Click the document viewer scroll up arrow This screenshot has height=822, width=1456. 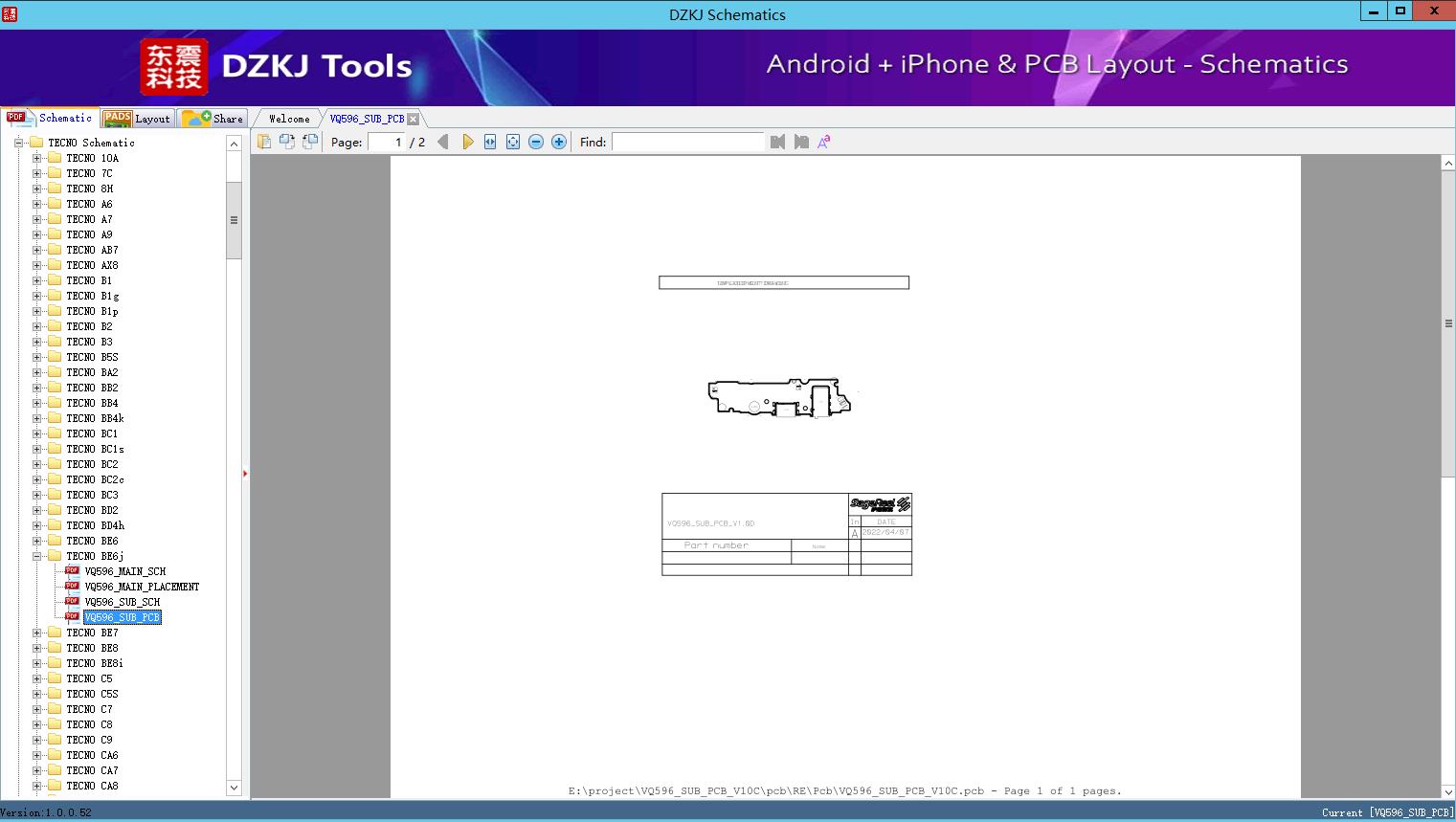point(1448,164)
